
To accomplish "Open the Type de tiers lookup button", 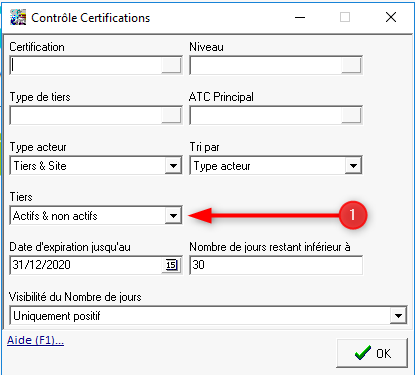I will [x=171, y=115].
